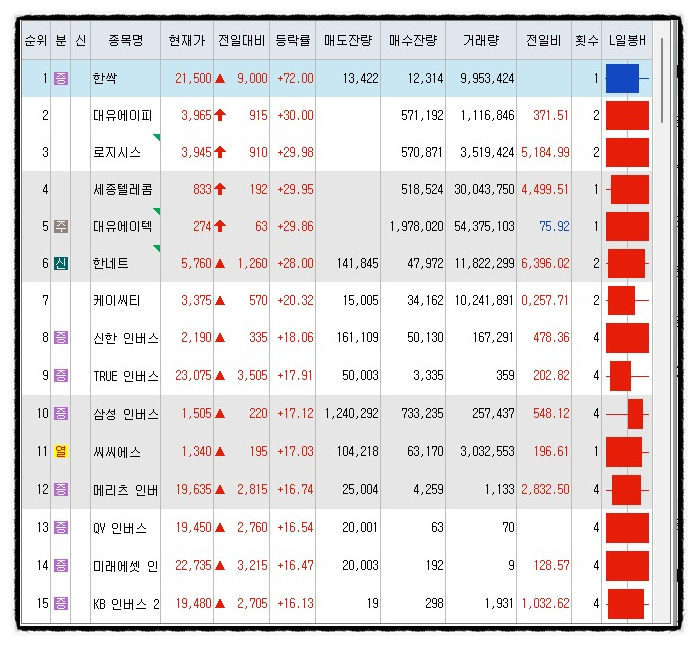
Task: Sort by the 종목명 column header
Action: 126,41
